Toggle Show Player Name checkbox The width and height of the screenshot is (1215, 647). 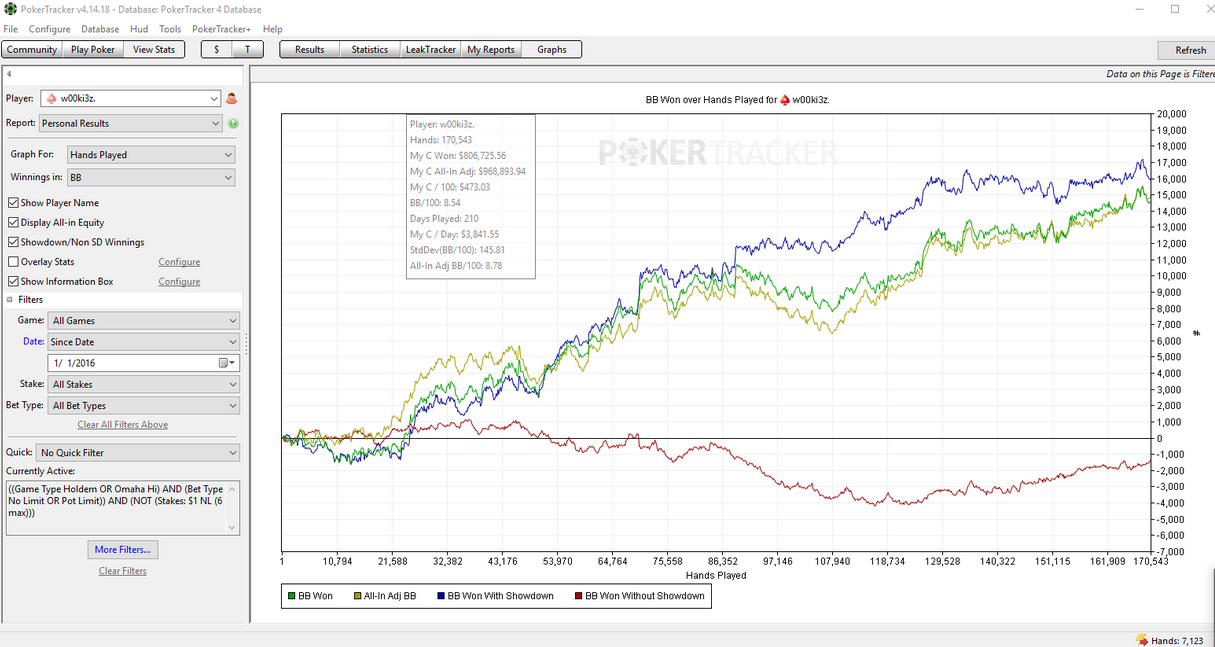click(x=13, y=203)
